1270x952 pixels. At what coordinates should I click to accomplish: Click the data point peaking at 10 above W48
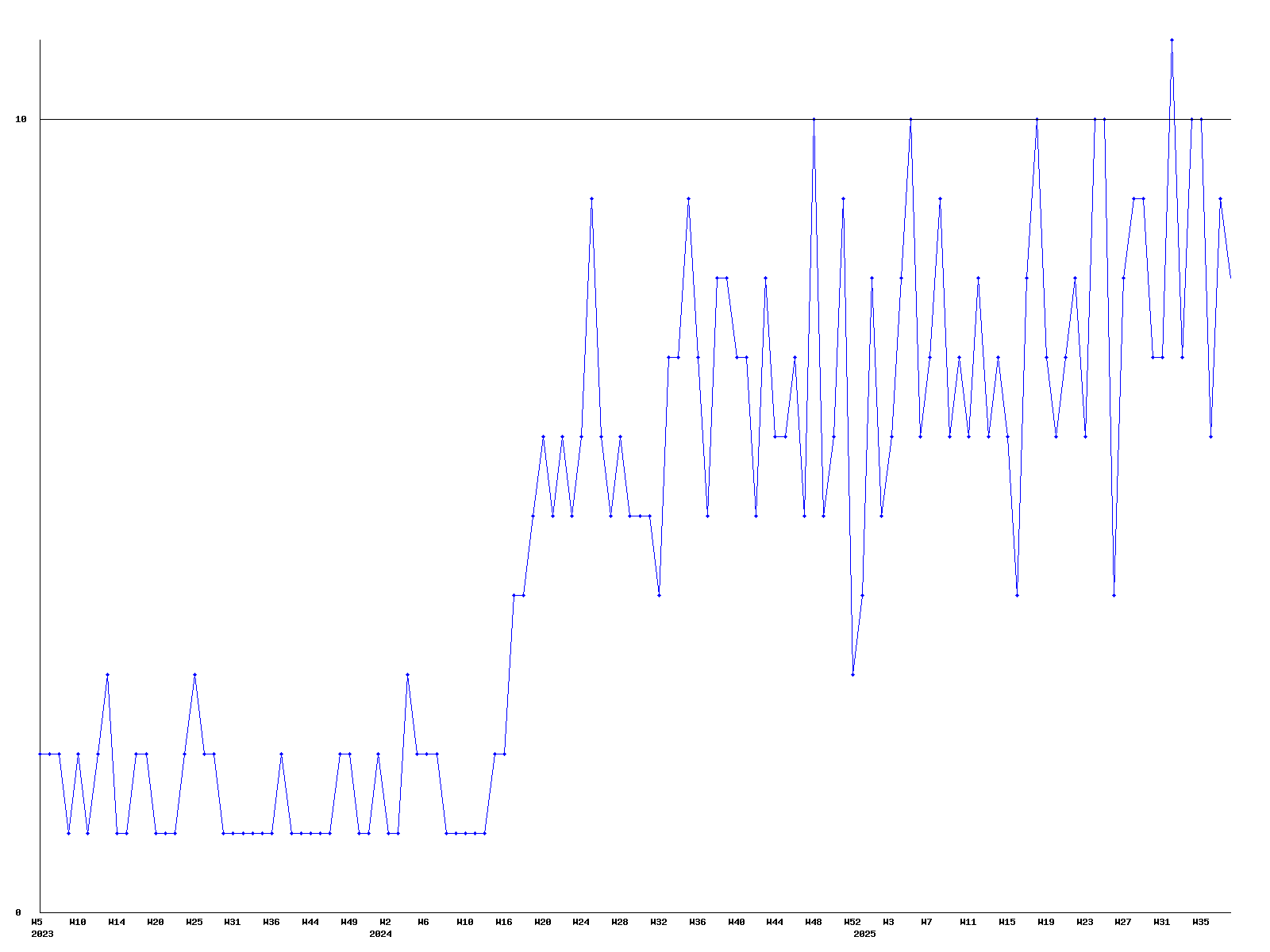(x=814, y=119)
